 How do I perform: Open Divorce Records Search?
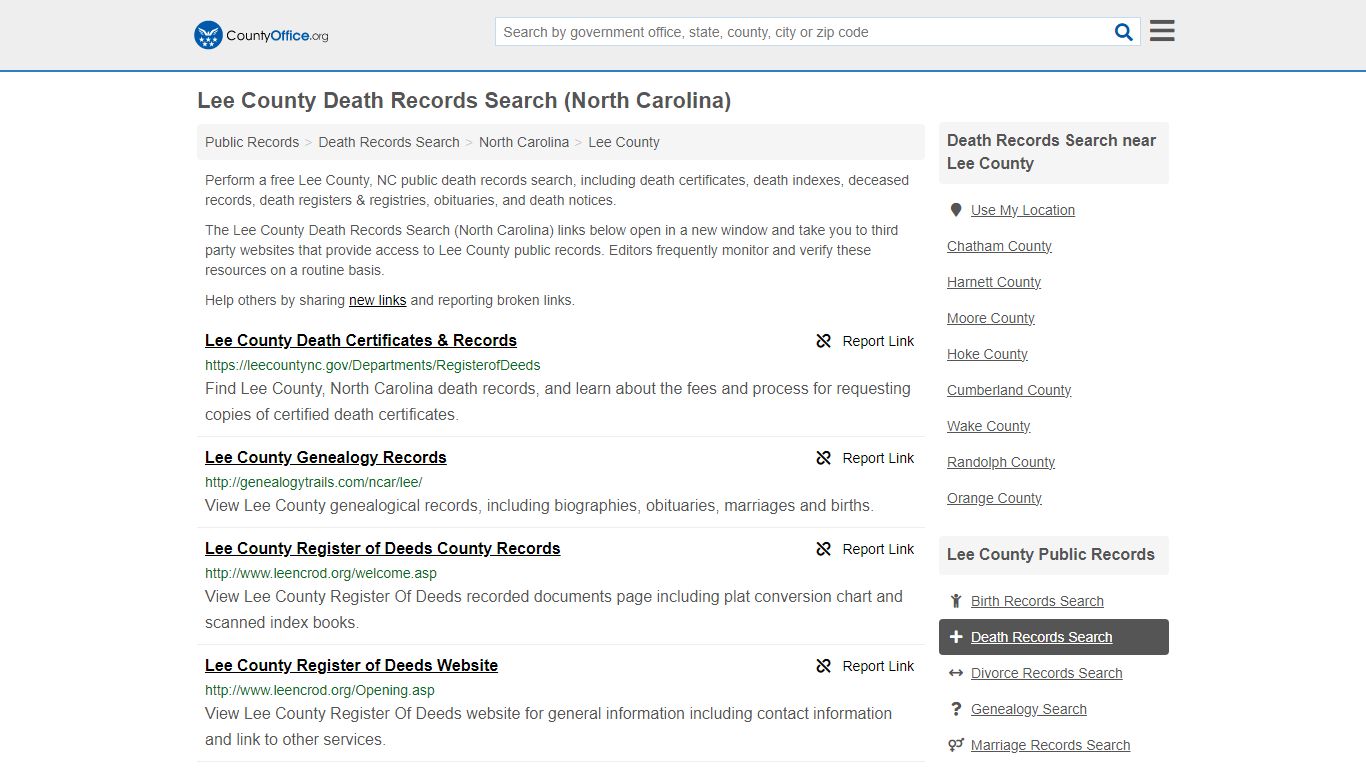[x=1046, y=673]
